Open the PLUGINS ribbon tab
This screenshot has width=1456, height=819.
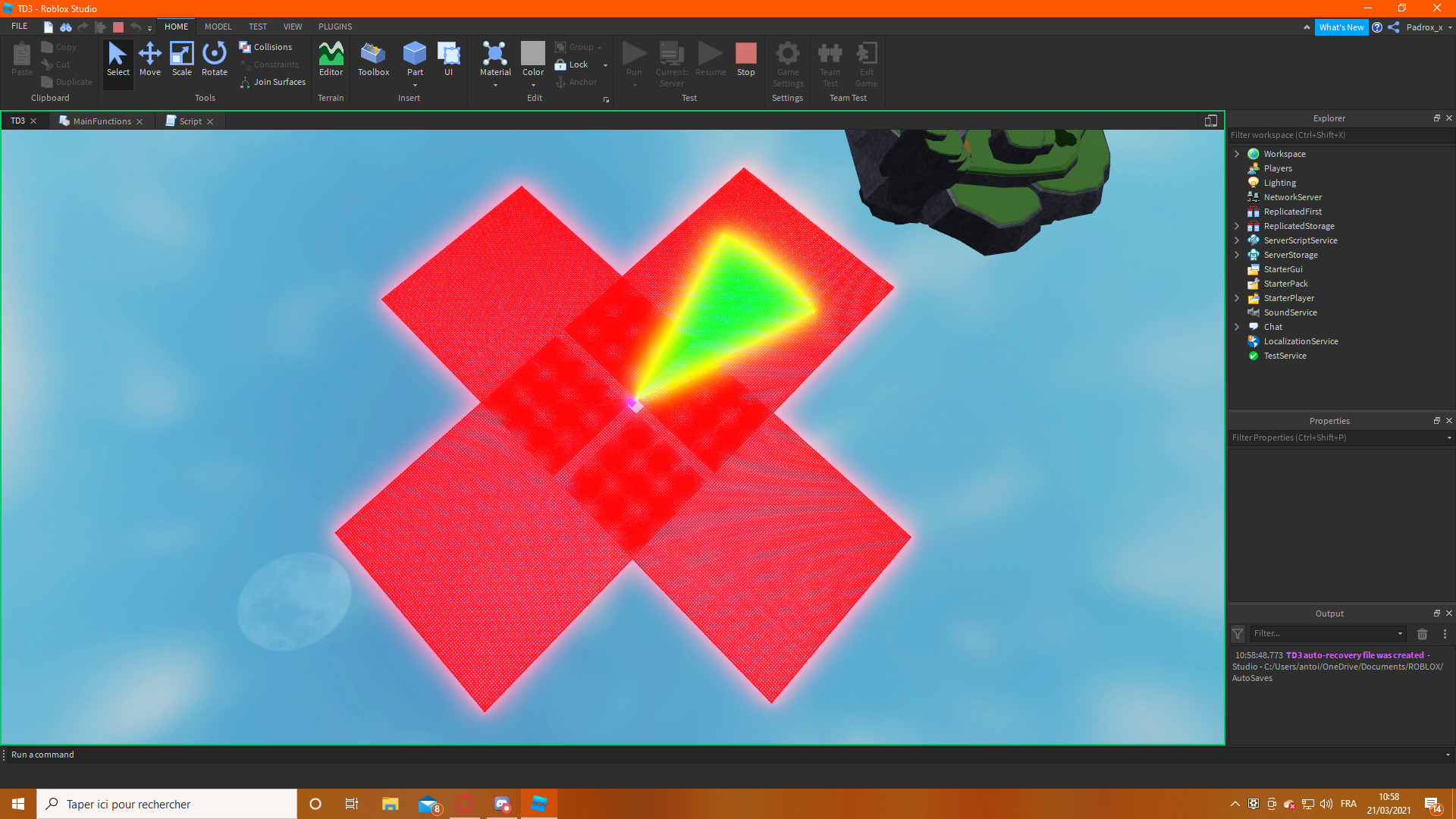(x=335, y=27)
